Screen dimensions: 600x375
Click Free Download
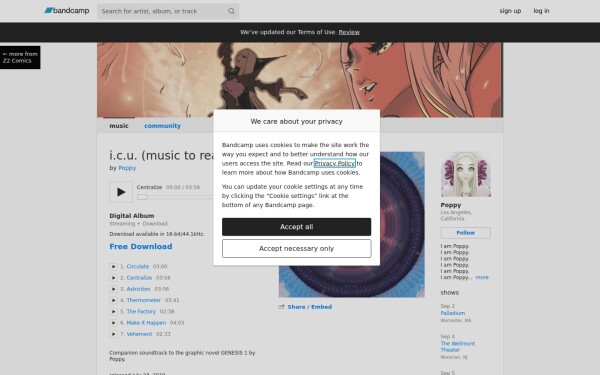pyautogui.click(x=141, y=247)
